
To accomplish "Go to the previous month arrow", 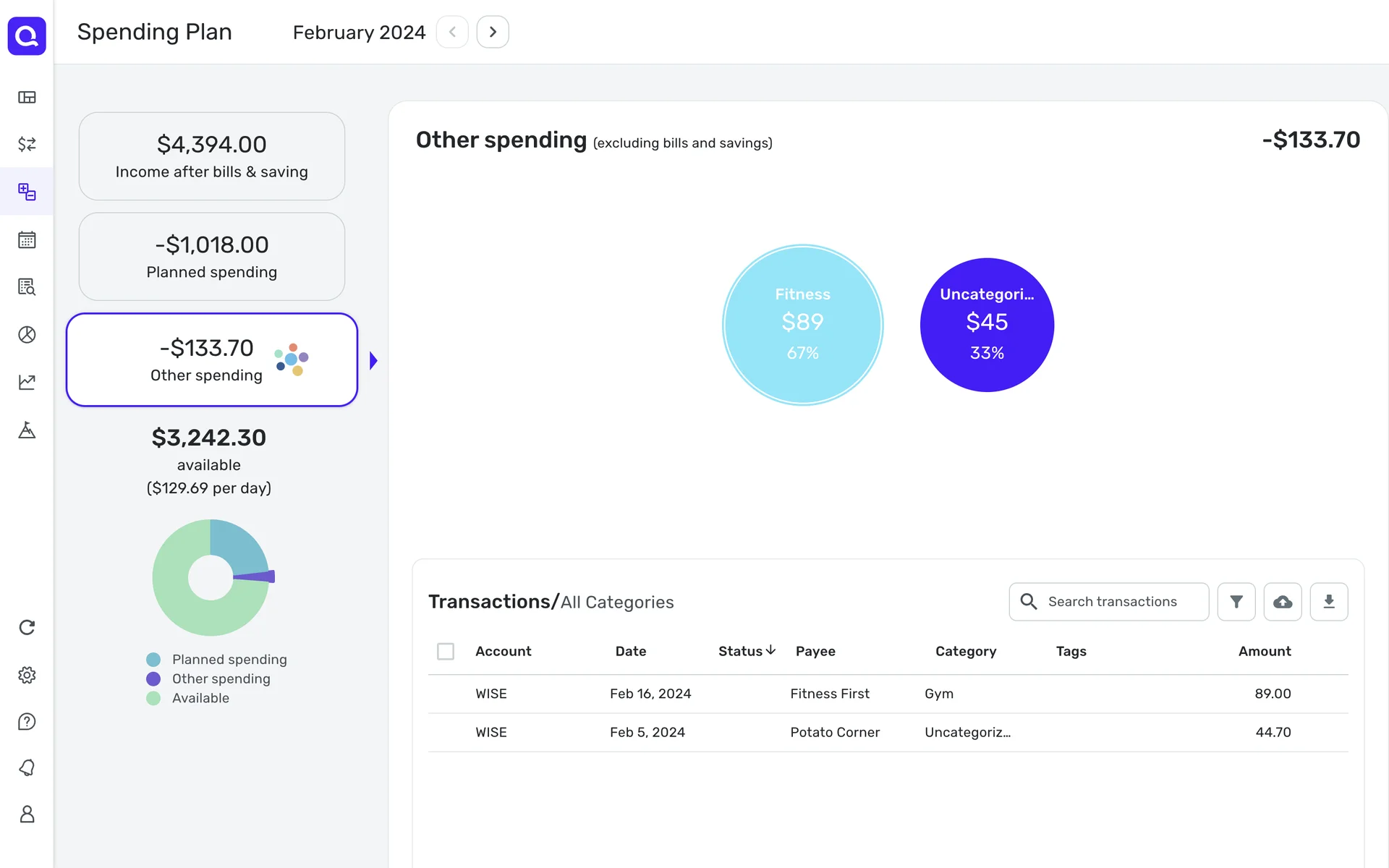I will click(x=452, y=32).
